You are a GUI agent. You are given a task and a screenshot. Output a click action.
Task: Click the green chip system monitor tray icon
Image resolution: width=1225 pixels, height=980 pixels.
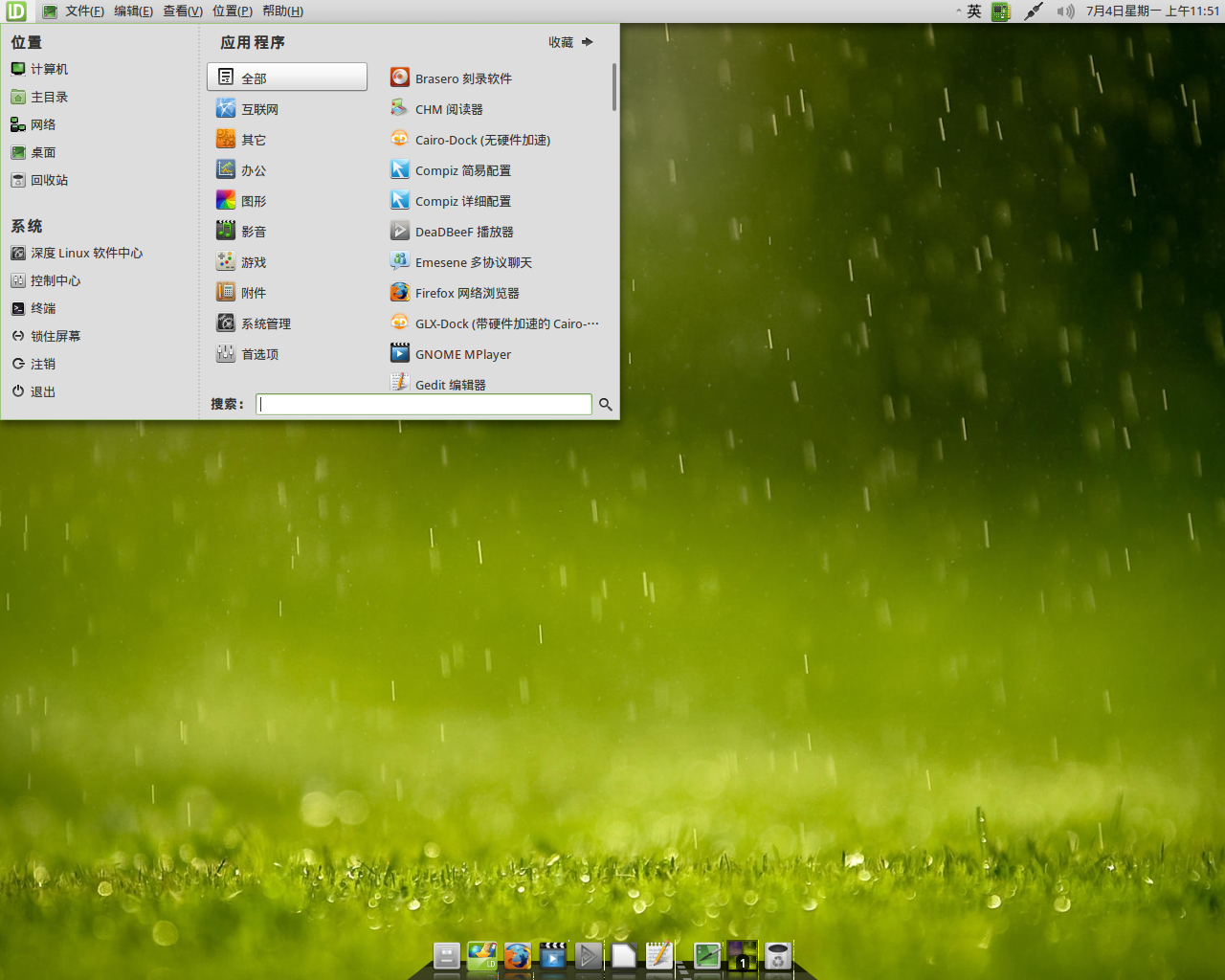point(1001,11)
